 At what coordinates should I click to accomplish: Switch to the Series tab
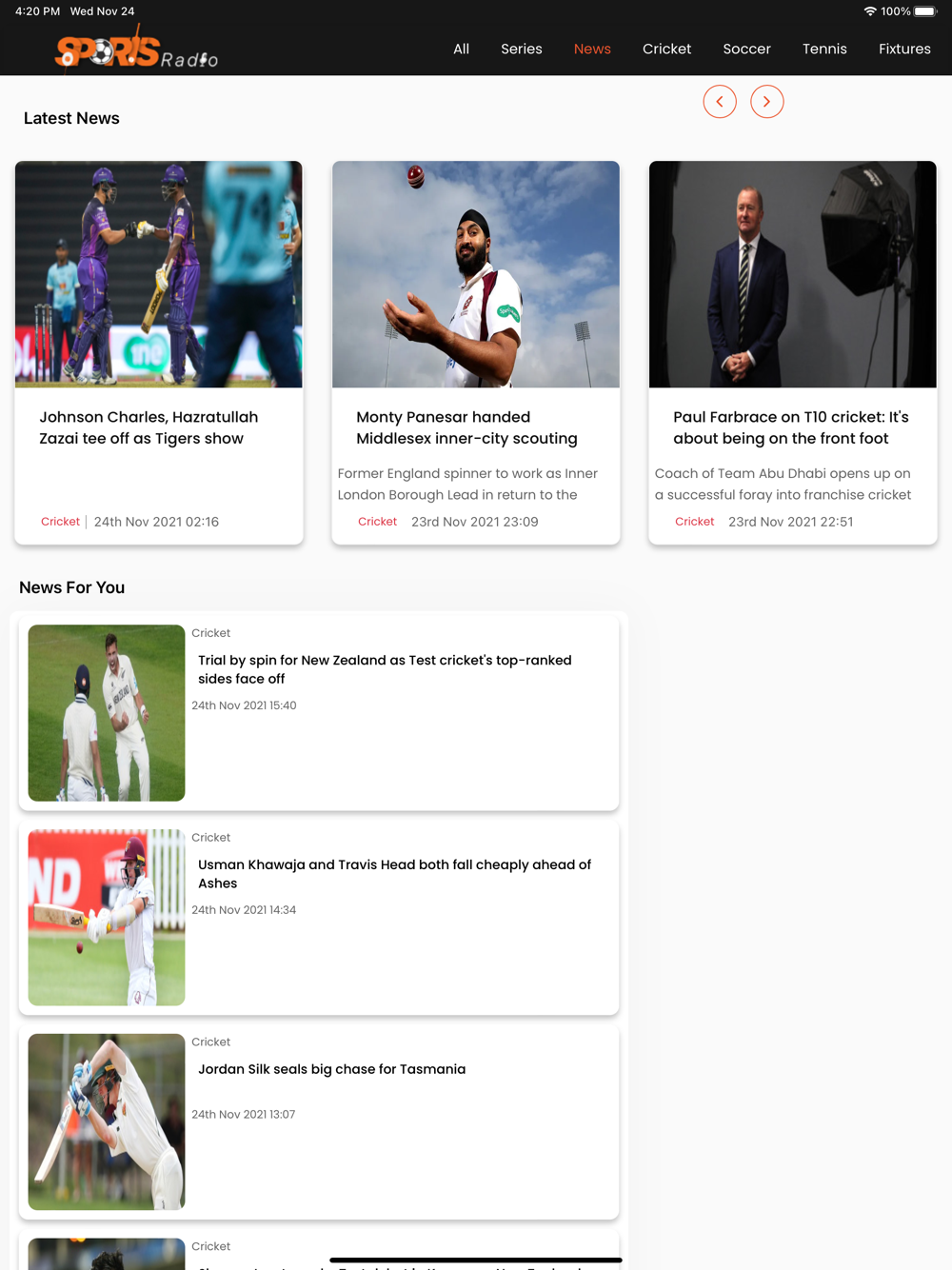522,49
